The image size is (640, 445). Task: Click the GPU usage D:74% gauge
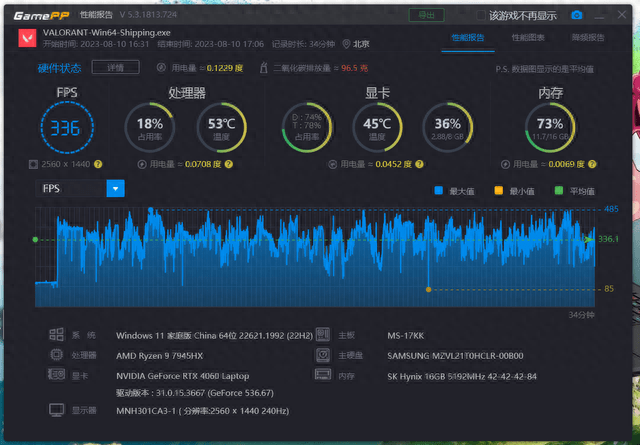[307, 127]
